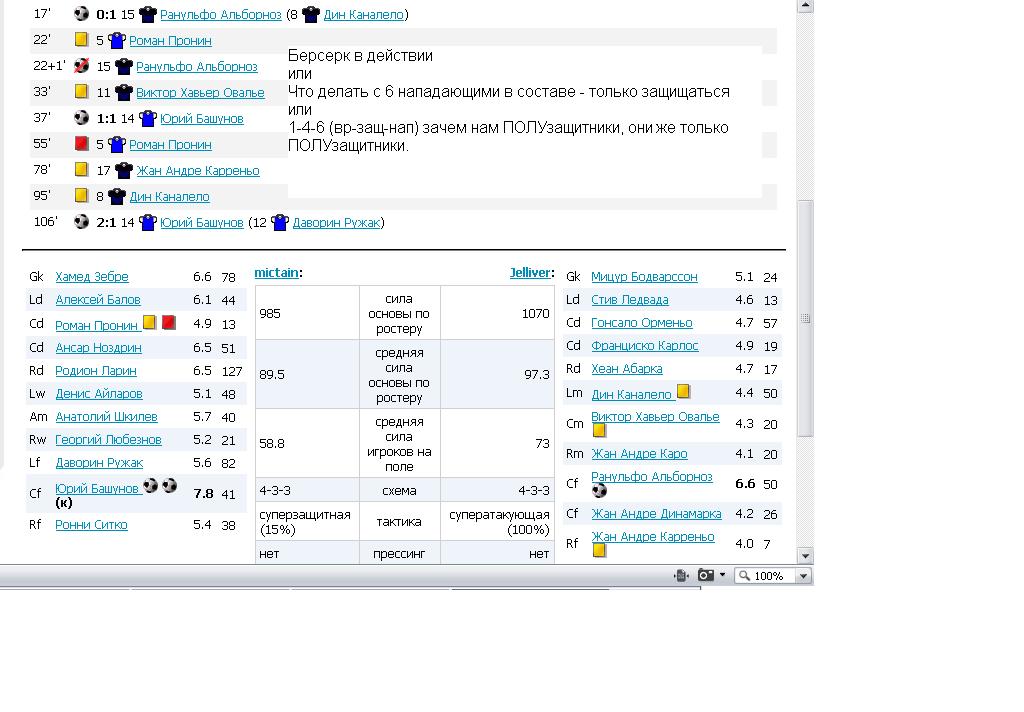Click the vertical scrollbar thumb

(x=805, y=318)
